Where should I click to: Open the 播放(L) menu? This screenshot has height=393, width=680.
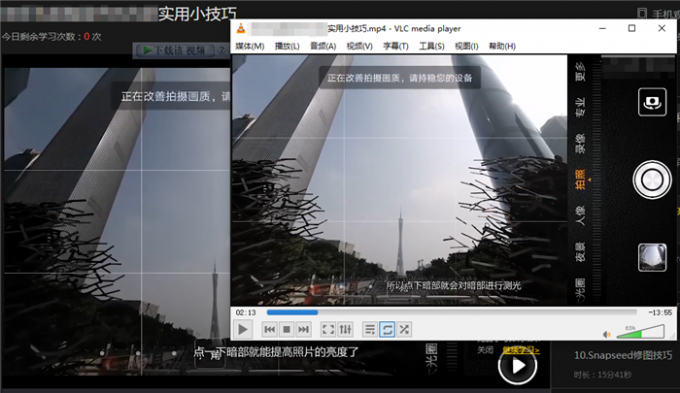click(x=287, y=46)
